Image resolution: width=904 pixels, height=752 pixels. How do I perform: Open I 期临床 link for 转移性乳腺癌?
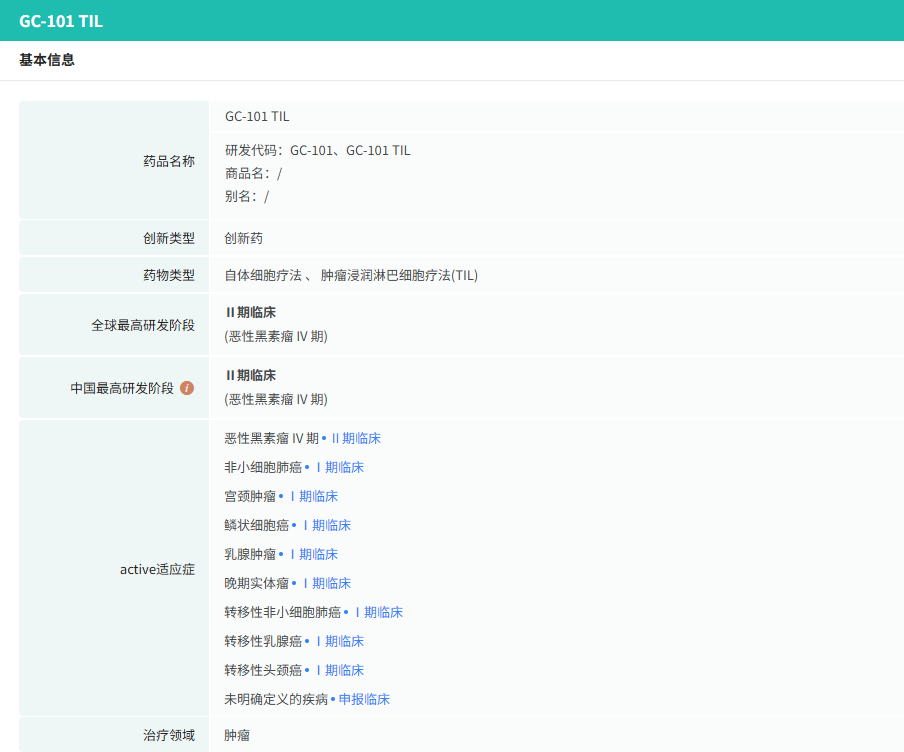click(x=339, y=641)
